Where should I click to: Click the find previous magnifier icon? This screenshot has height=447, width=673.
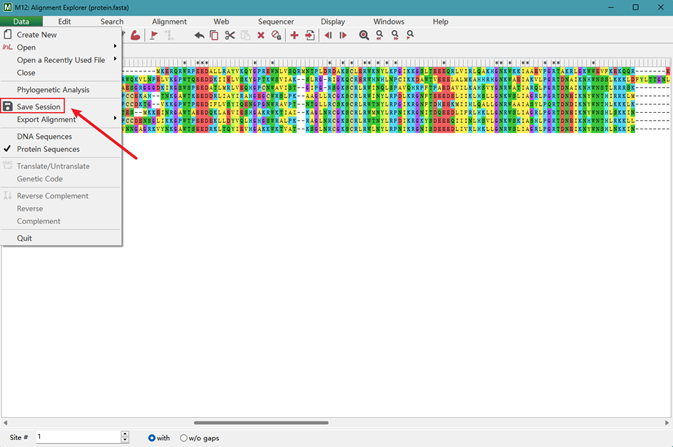coord(379,35)
